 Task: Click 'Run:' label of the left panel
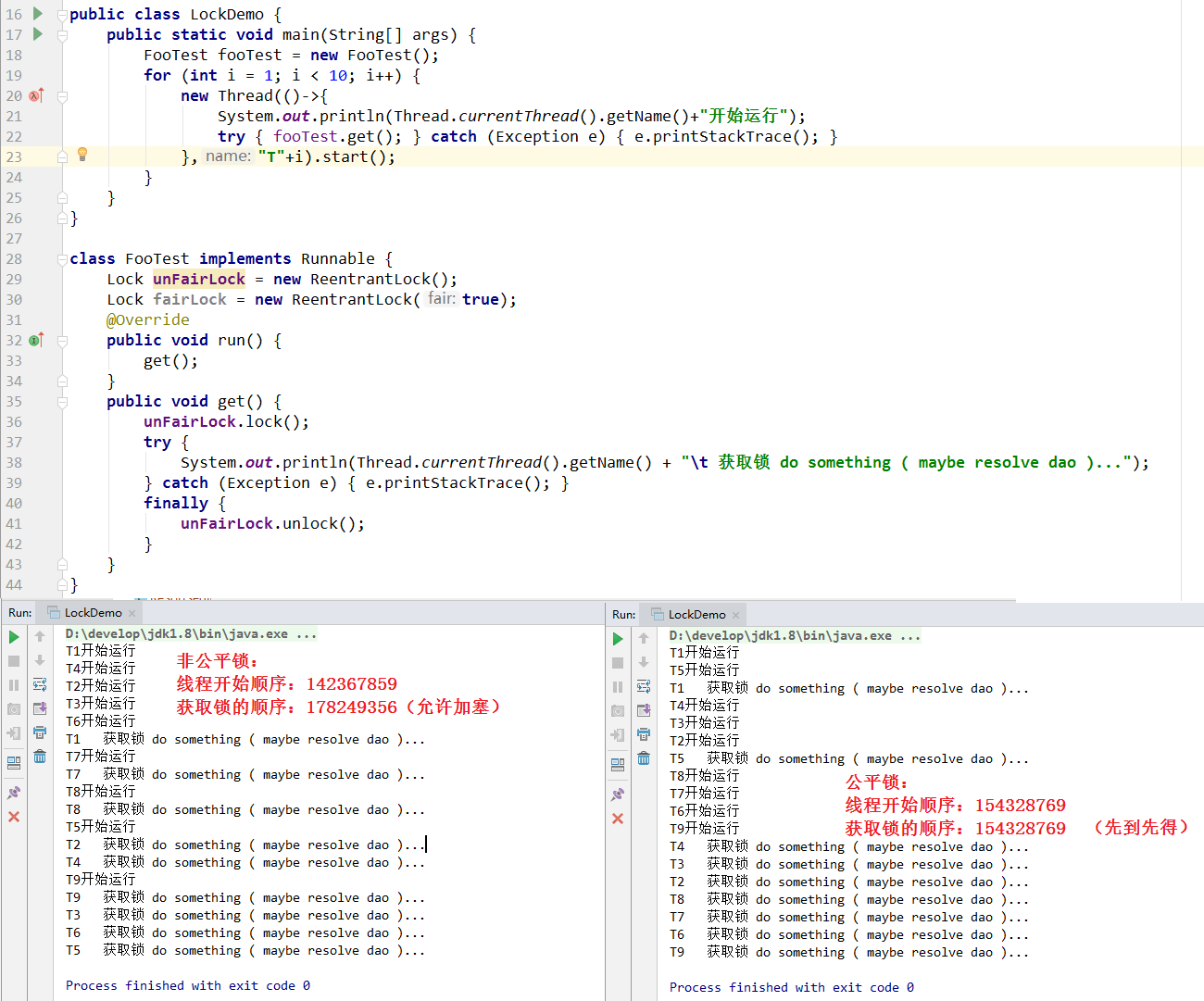click(x=20, y=613)
